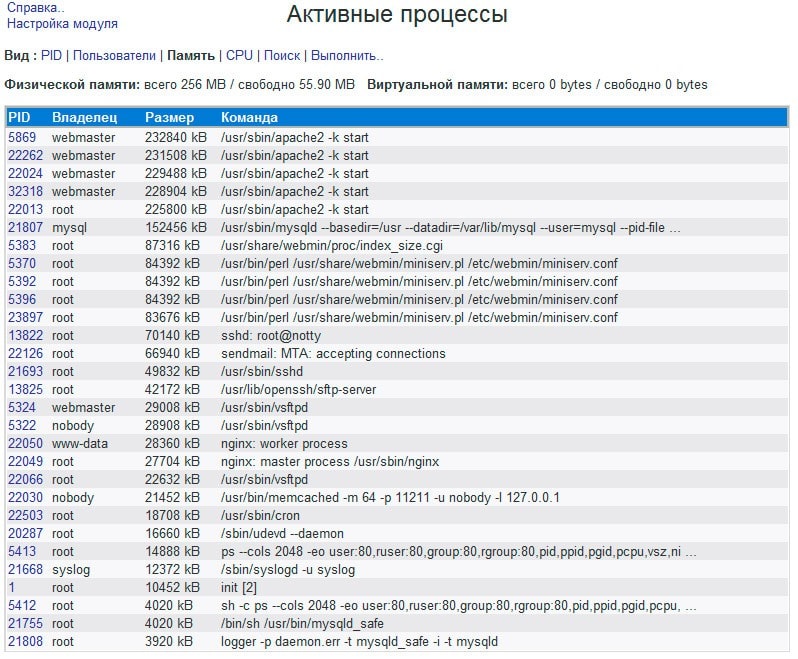Open nginx worker PID 22050
This screenshot has height=659, width=798.
click(25, 443)
